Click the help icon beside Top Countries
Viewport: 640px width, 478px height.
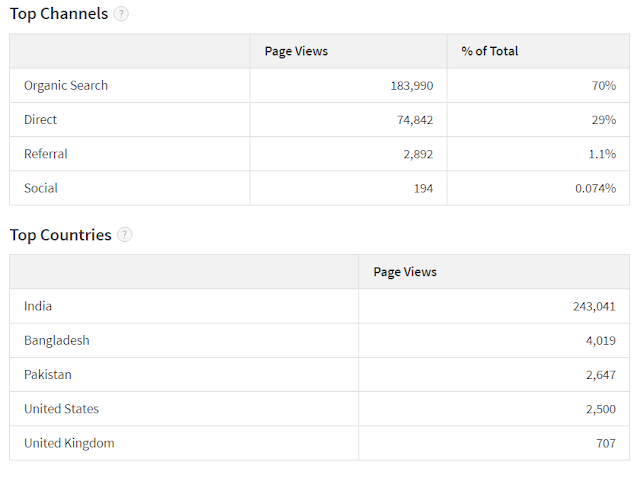124,235
